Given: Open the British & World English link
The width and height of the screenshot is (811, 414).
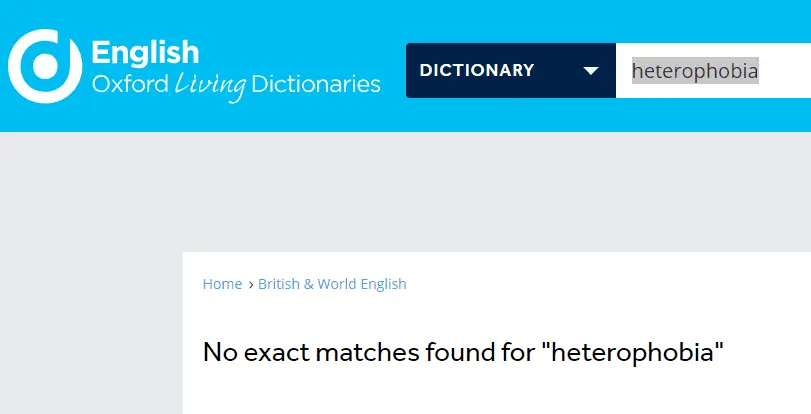Looking at the screenshot, I should 332,284.
